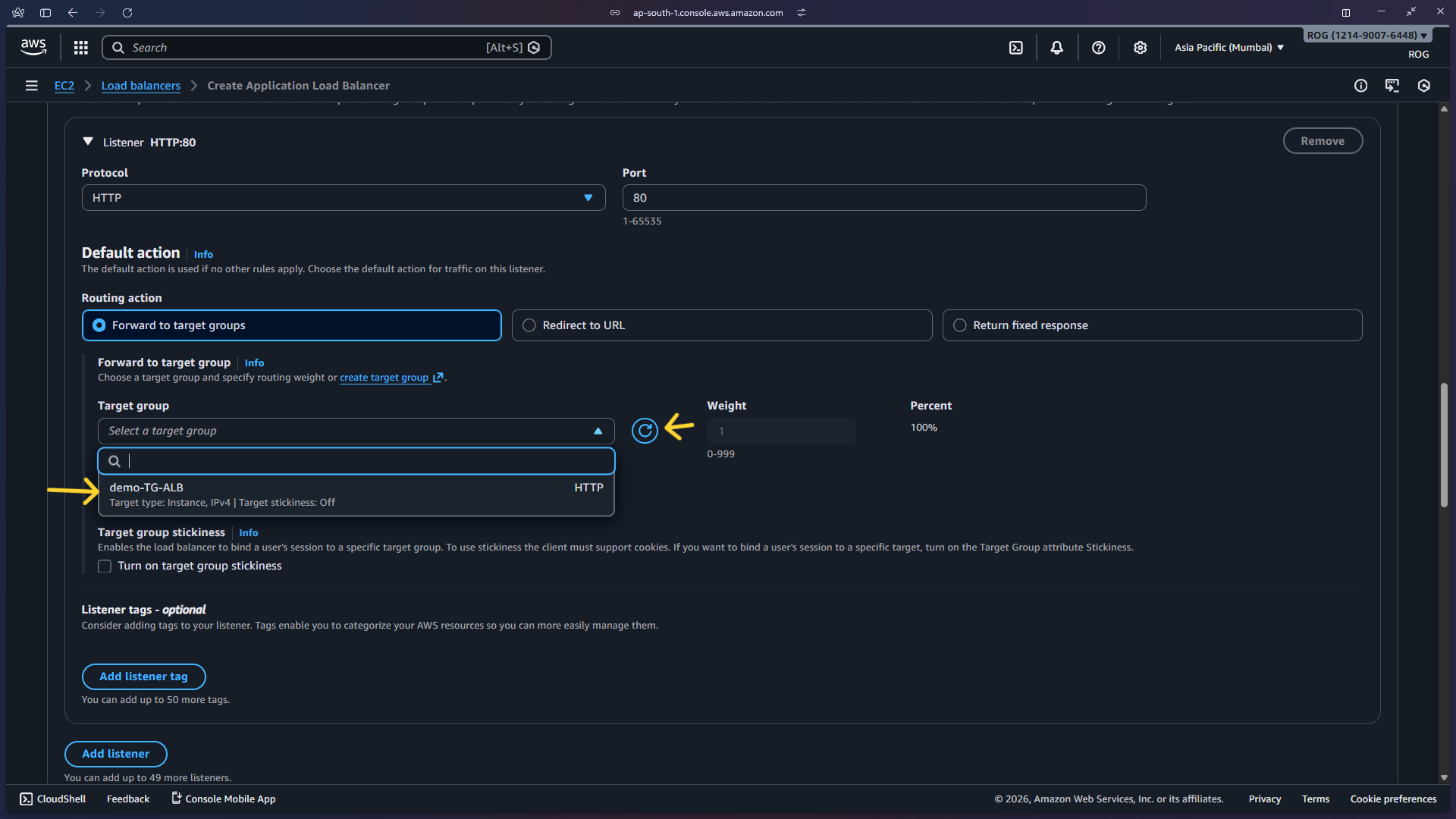Open the info panel icon near breadcrumb
Viewport: 1456px width, 819px height.
click(x=1360, y=86)
